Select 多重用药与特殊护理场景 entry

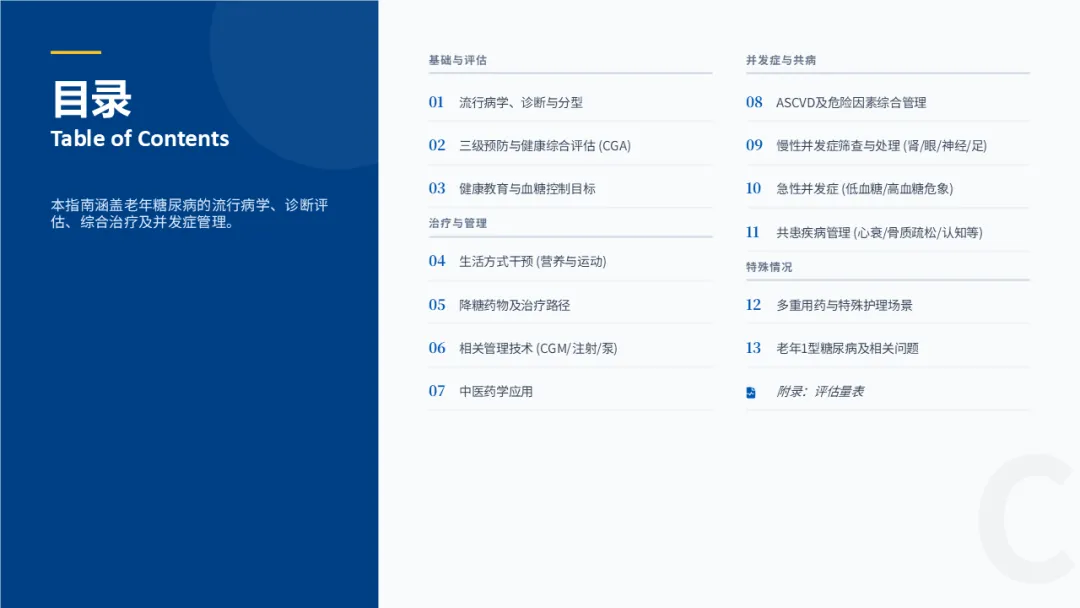click(887, 305)
